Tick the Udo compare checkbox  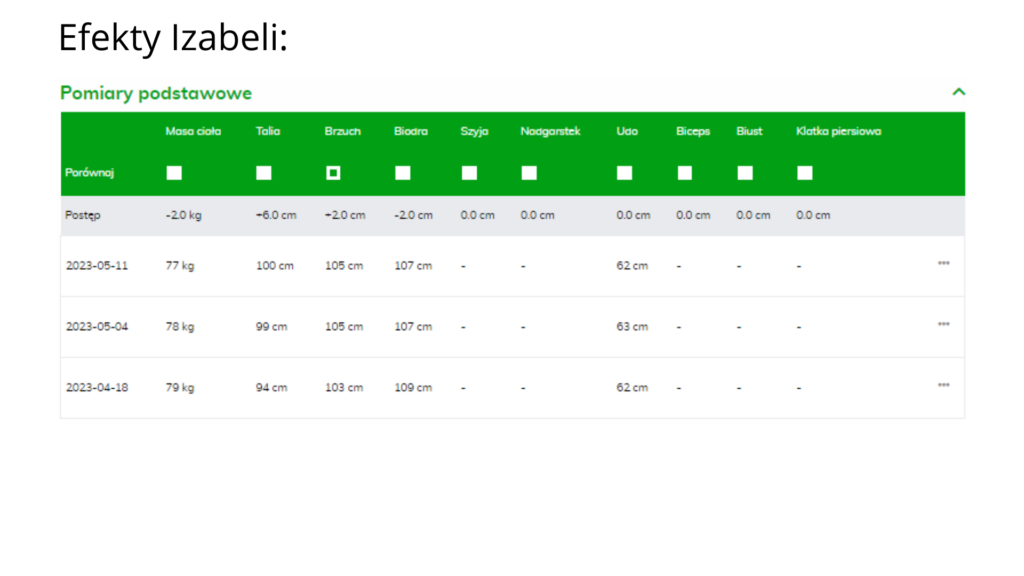tap(625, 173)
